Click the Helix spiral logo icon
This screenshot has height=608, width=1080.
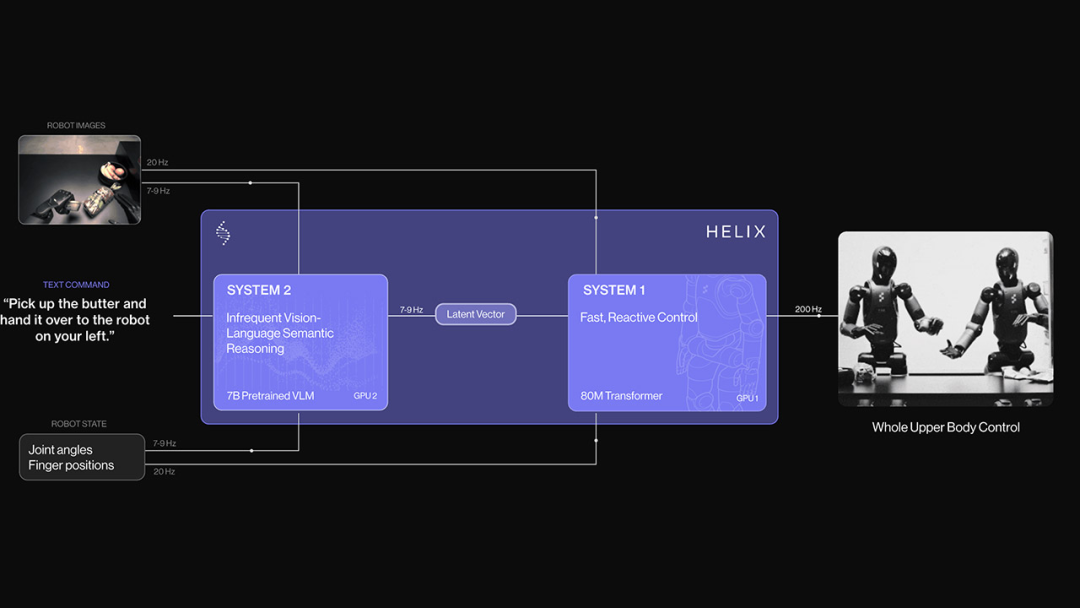tap(223, 233)
